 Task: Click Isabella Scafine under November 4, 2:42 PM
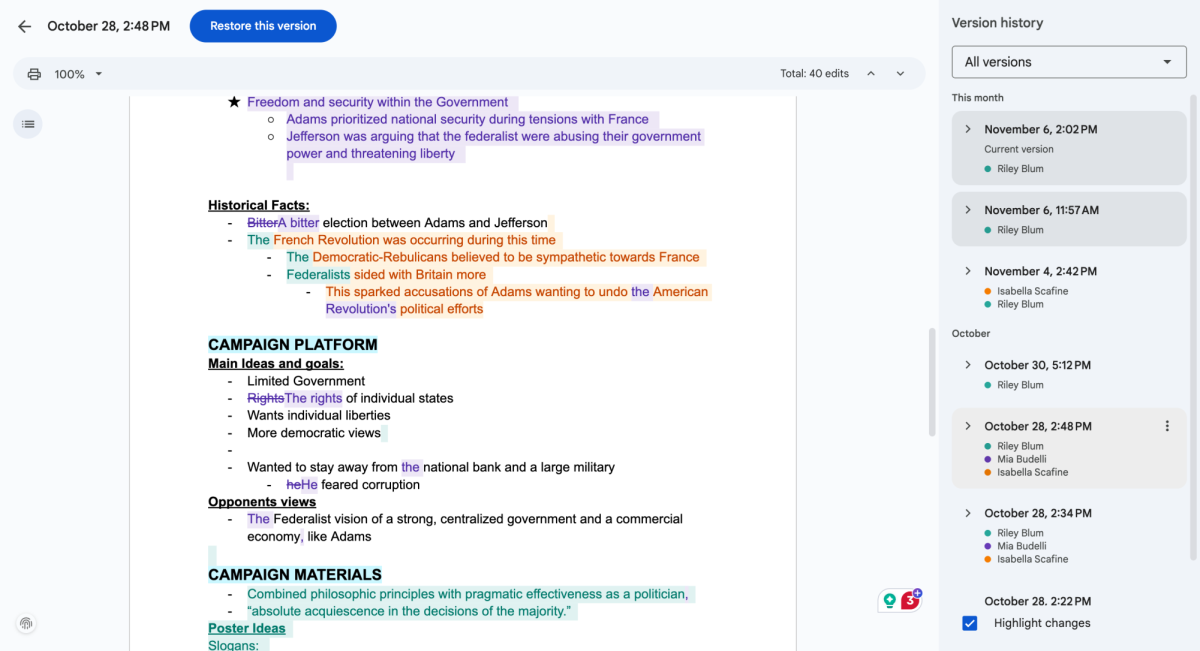(x=1032, y=291)
